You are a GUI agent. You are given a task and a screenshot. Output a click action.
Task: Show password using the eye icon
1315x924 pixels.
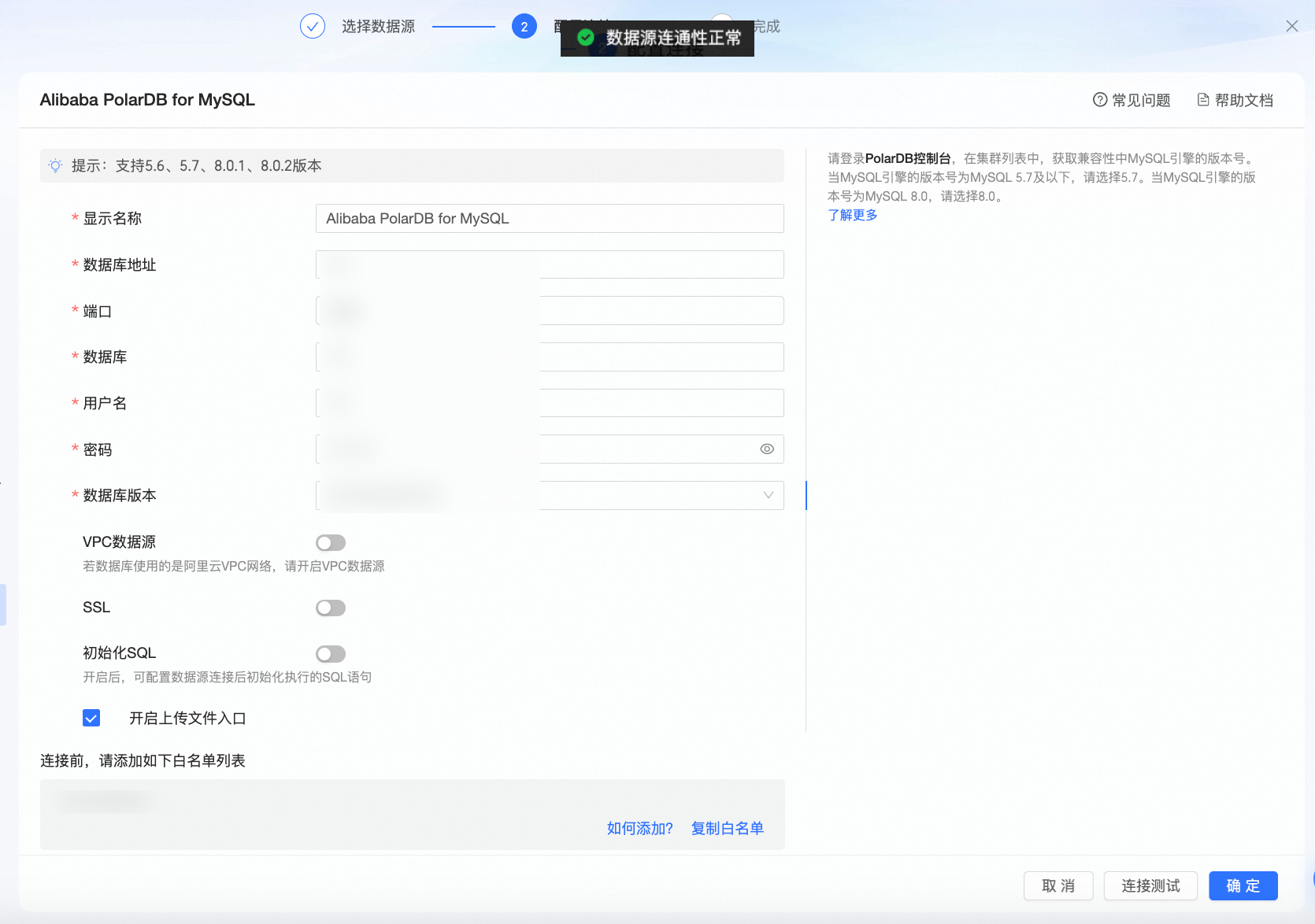tap(767, 449)
